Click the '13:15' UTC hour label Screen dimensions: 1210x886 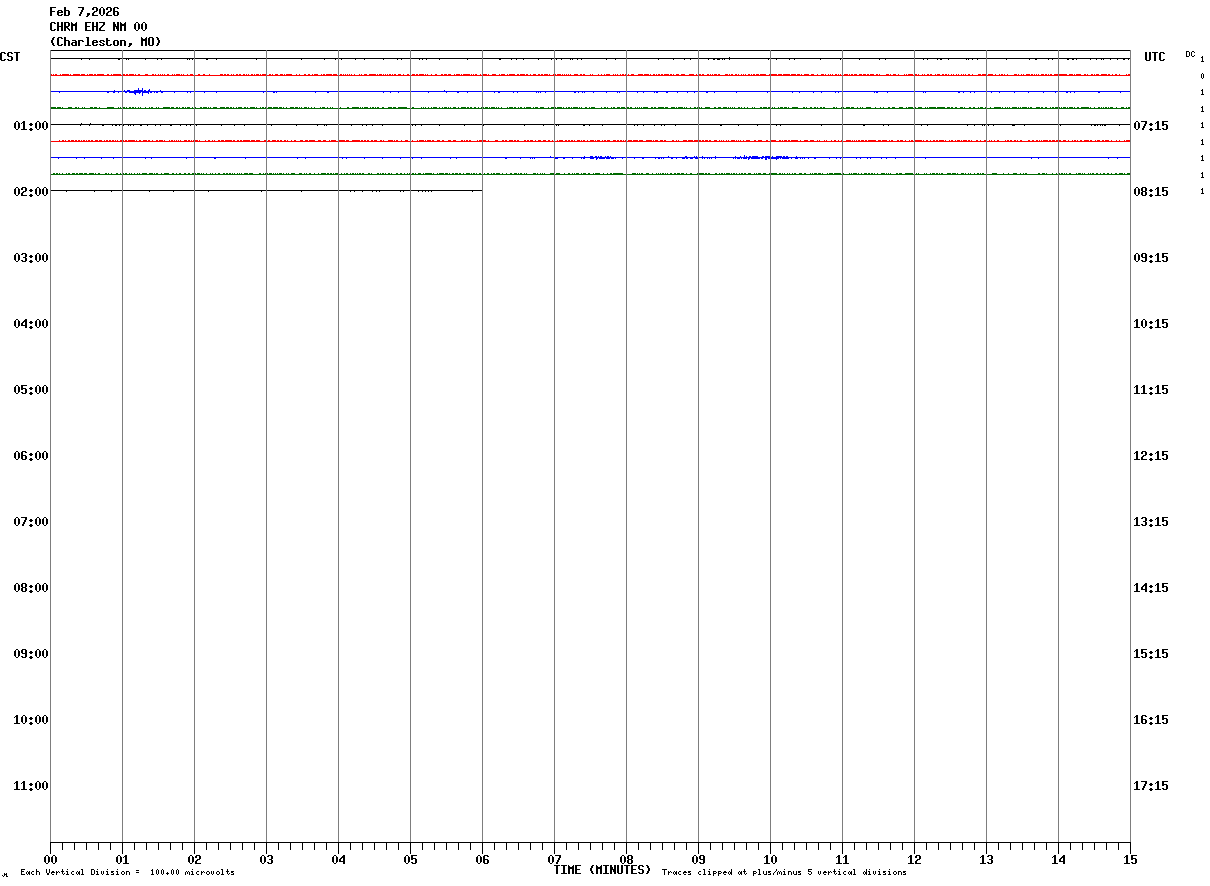(1151, 521)
